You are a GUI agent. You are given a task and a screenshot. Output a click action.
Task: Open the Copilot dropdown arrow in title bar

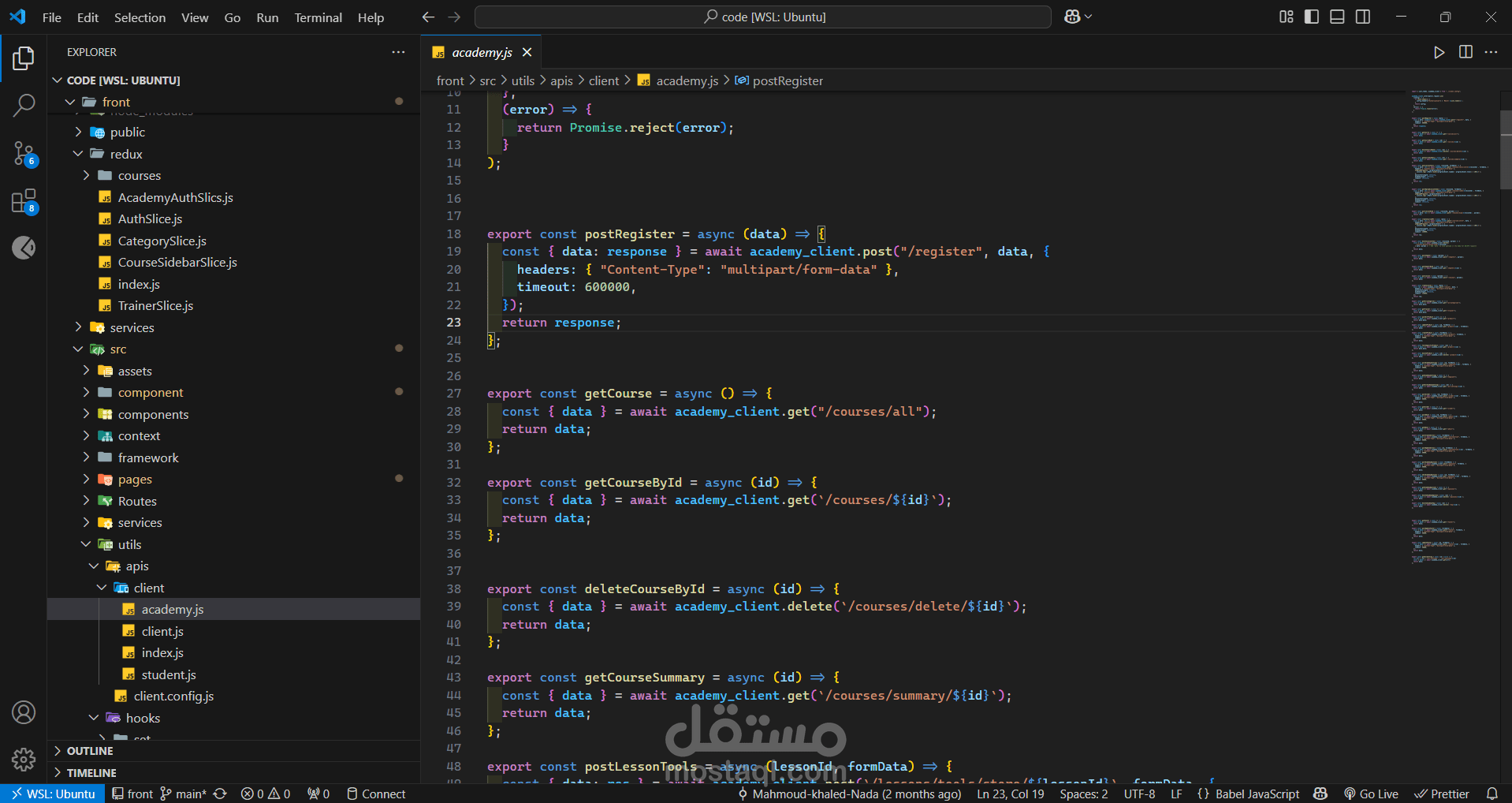click(1089, 17)
